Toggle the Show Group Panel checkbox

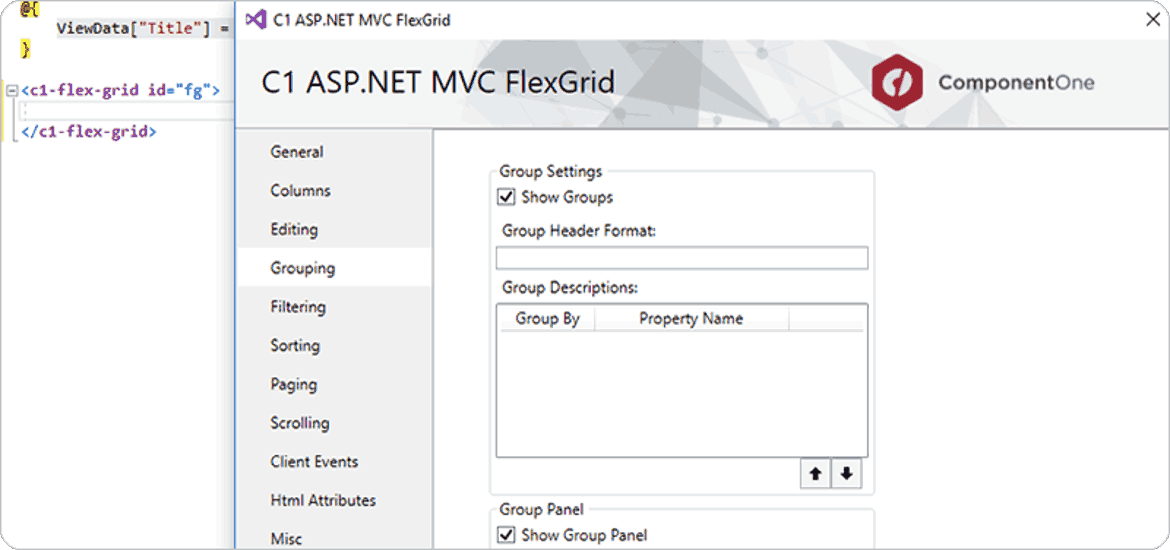click(507, 534)
